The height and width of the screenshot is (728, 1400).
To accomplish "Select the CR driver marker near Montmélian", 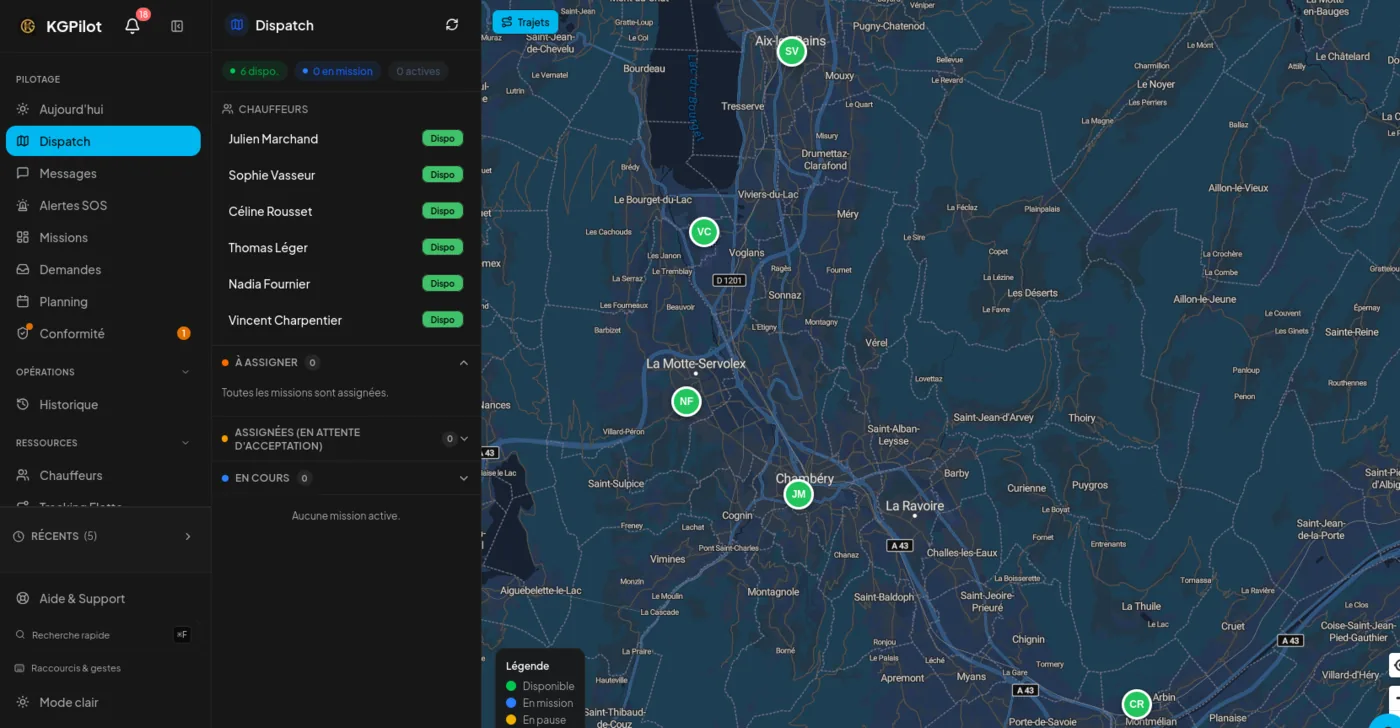I will (x=1136, y=704).
